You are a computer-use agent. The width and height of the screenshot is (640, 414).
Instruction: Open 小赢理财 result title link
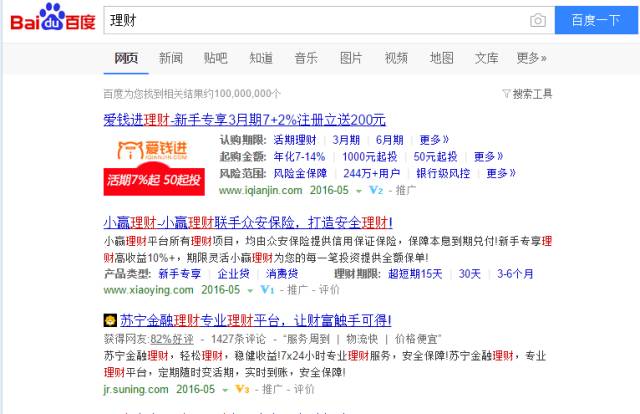click(248, 223)
